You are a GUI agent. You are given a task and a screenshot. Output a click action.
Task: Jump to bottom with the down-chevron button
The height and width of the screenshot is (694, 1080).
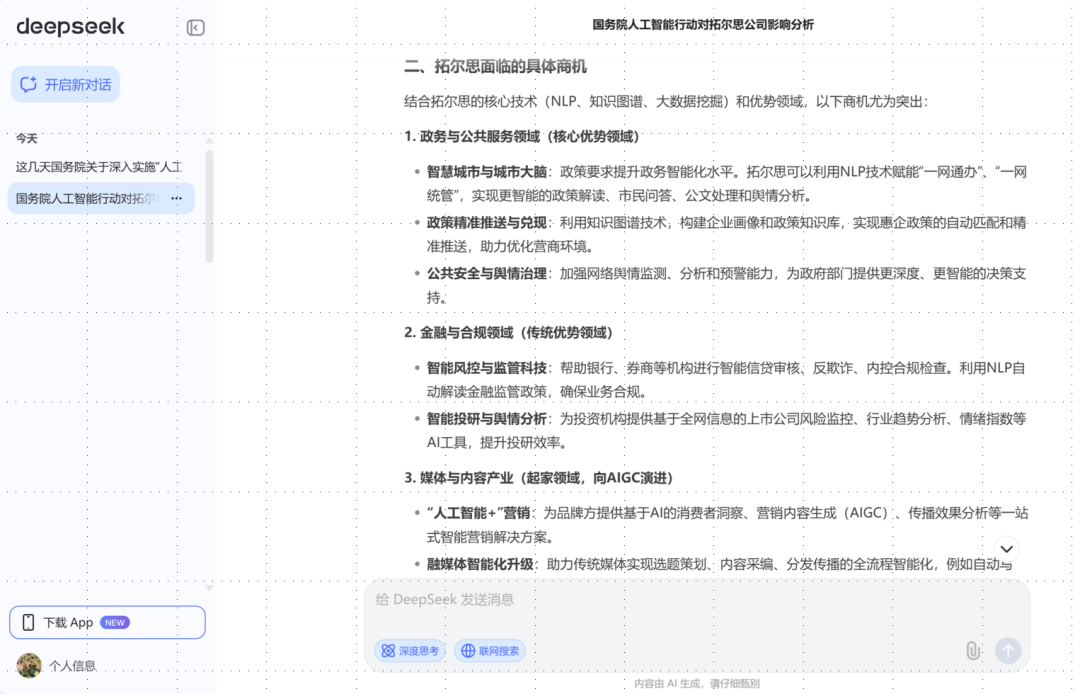pos(1006,549)
